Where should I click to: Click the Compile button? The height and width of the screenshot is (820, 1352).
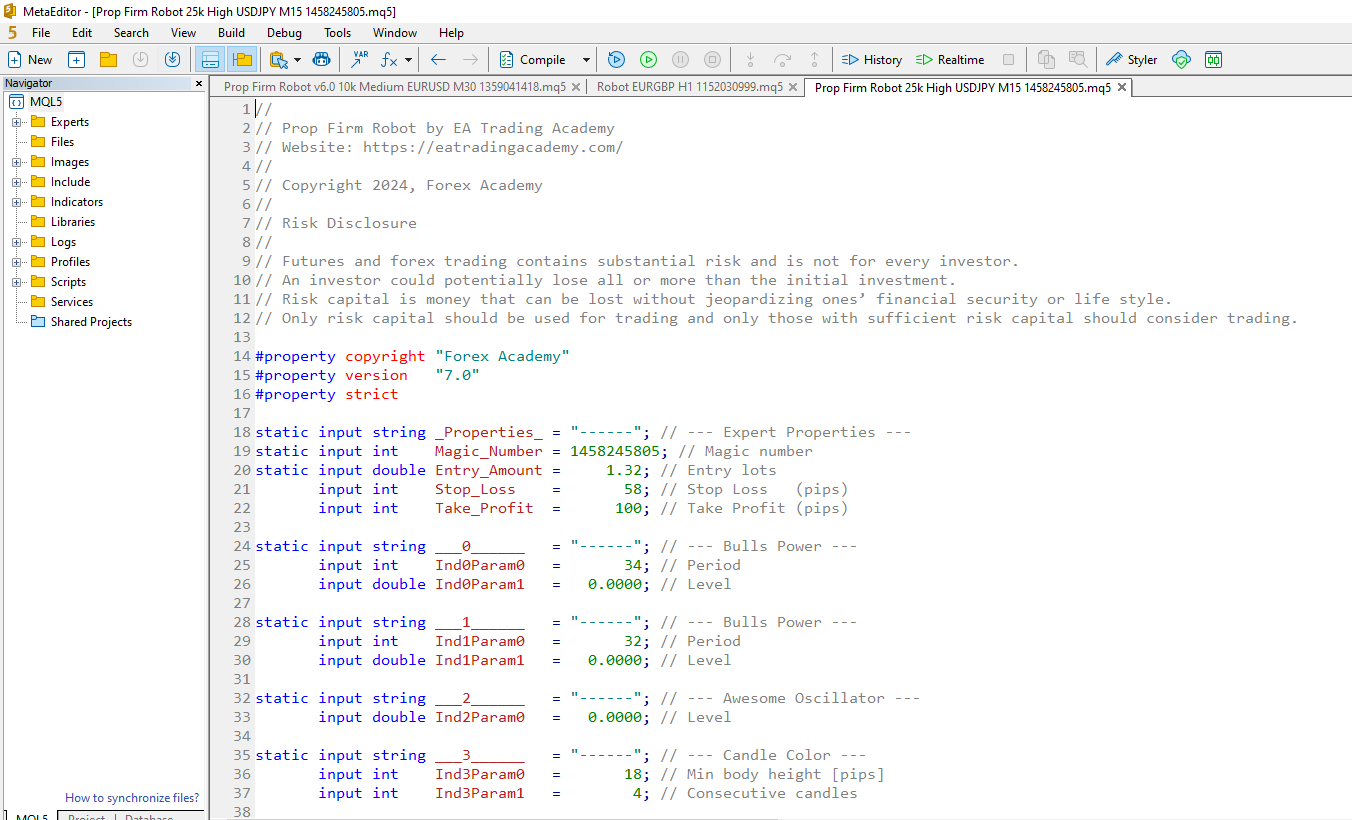(x=533, y=60)
